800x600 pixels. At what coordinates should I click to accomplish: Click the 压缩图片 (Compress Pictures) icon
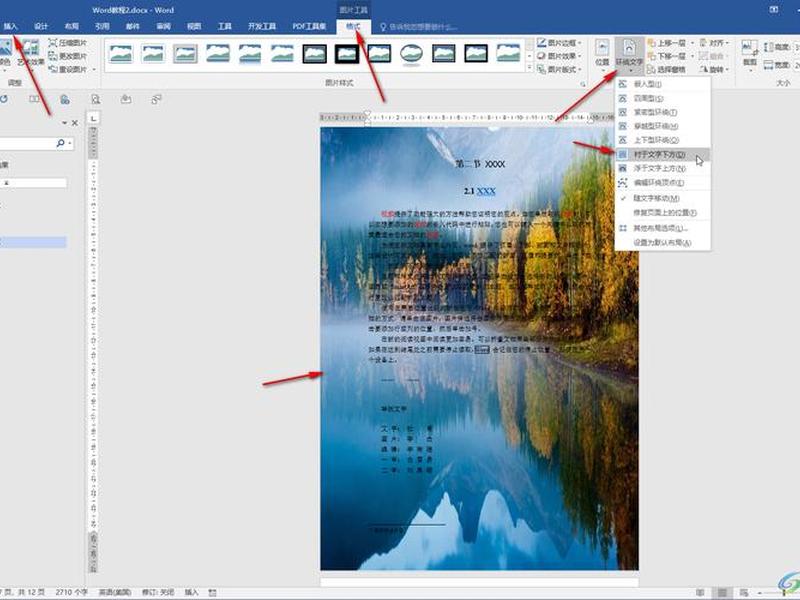[53, 43]
